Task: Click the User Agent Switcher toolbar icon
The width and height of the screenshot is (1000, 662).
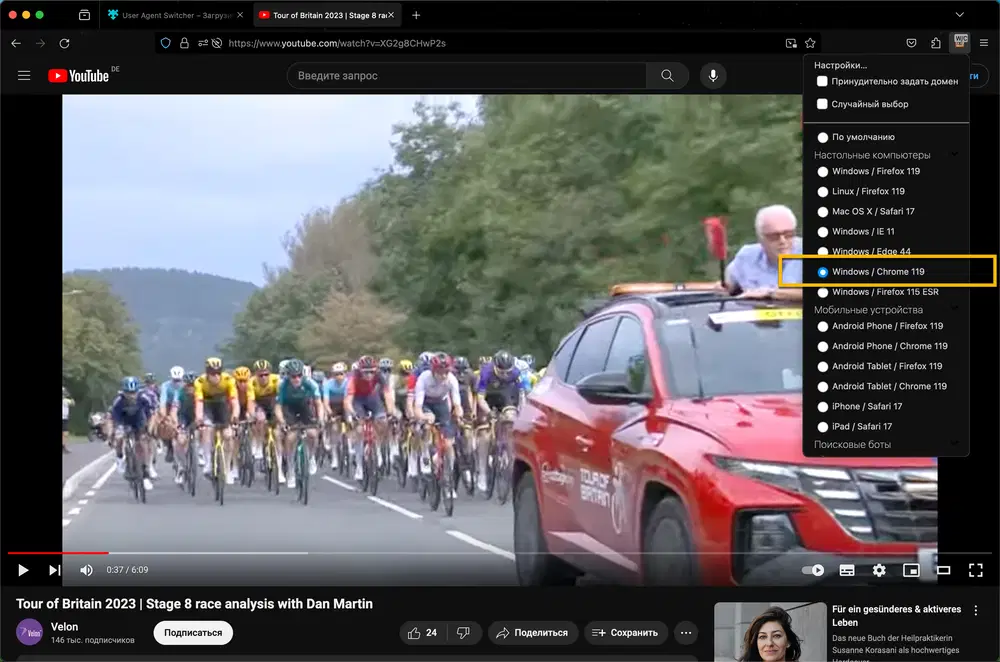Action: point(960,43)
